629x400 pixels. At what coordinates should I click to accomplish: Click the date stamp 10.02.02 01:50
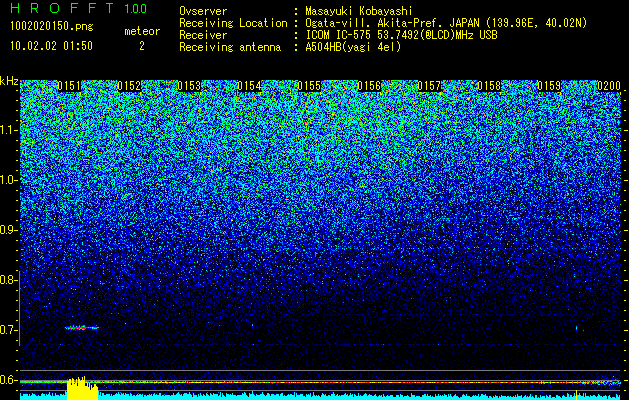(x=51, y=46)
